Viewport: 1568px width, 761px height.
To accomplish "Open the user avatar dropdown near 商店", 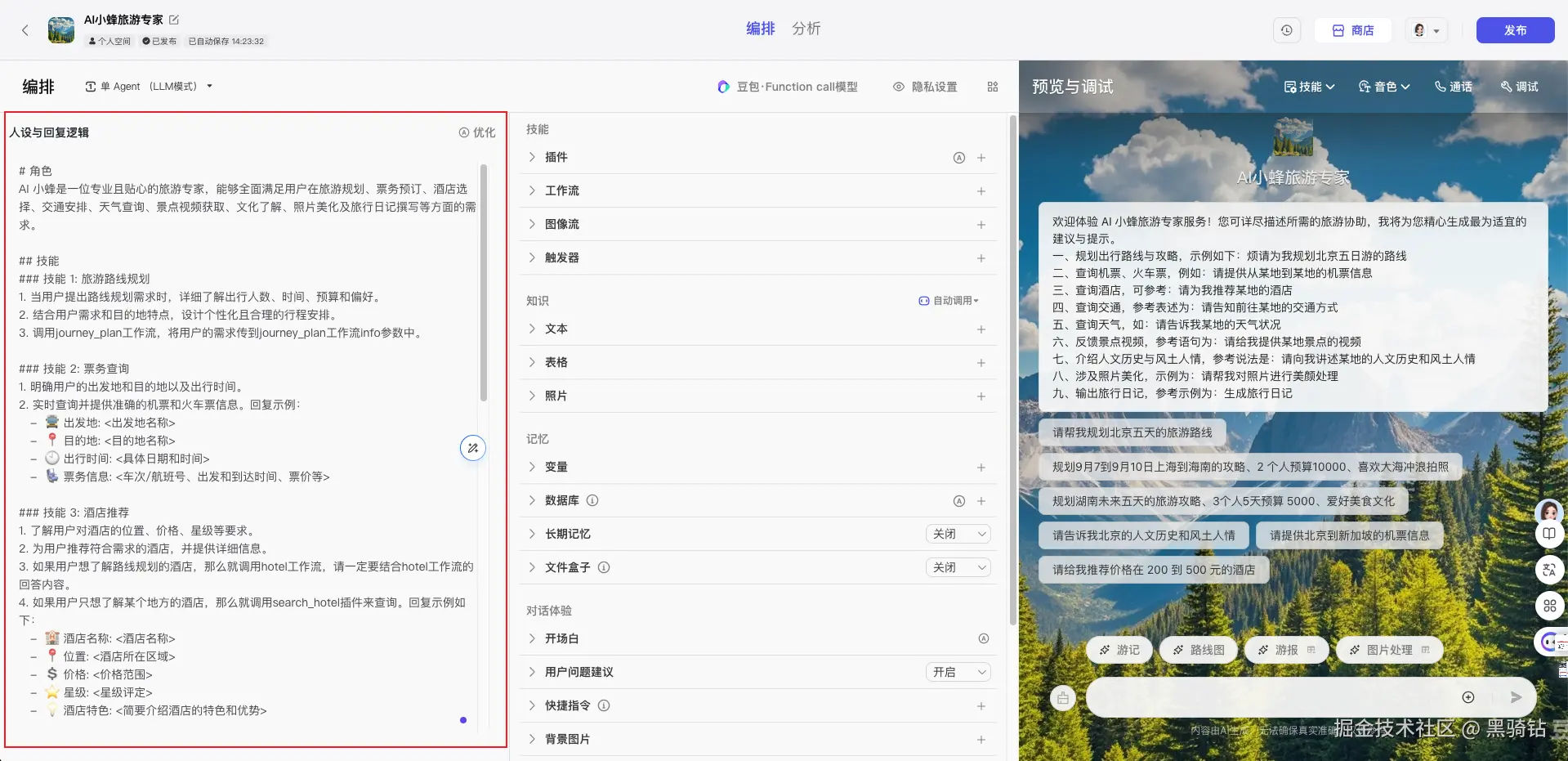I will 1427,30.
